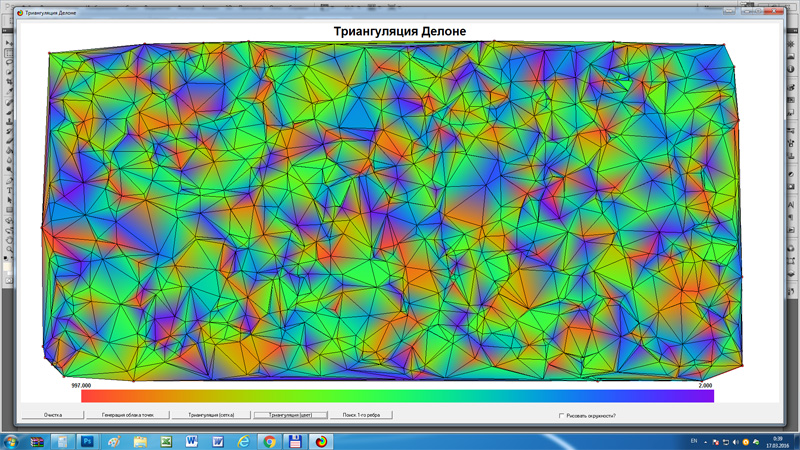Click the system clock in the taskbar

(x=779, y=441)
